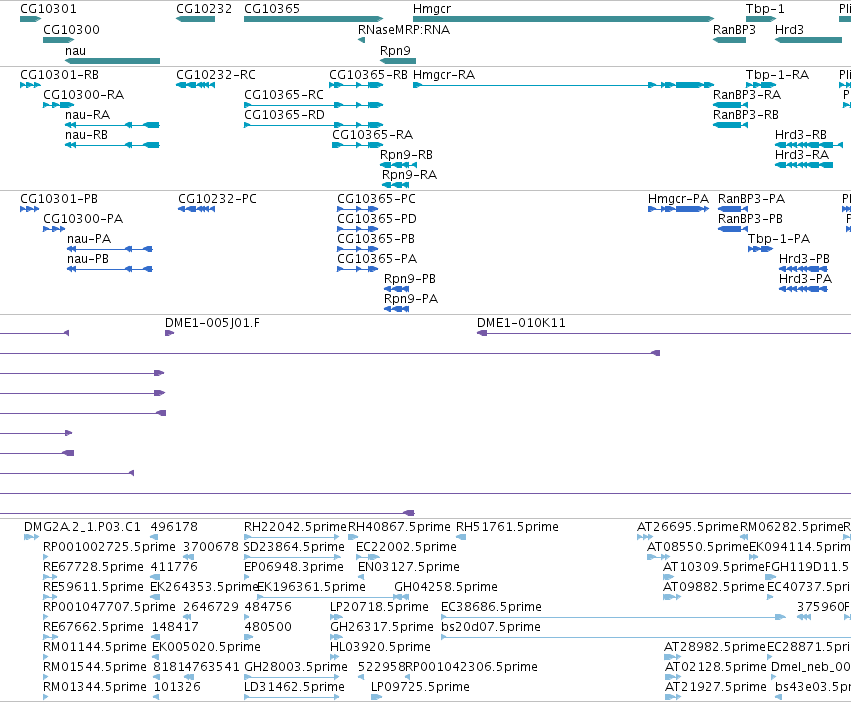This screenshot has height=702, width=851.
Task: Click the LD31462.5prime EST label
Action: click(x=295, y=687)
